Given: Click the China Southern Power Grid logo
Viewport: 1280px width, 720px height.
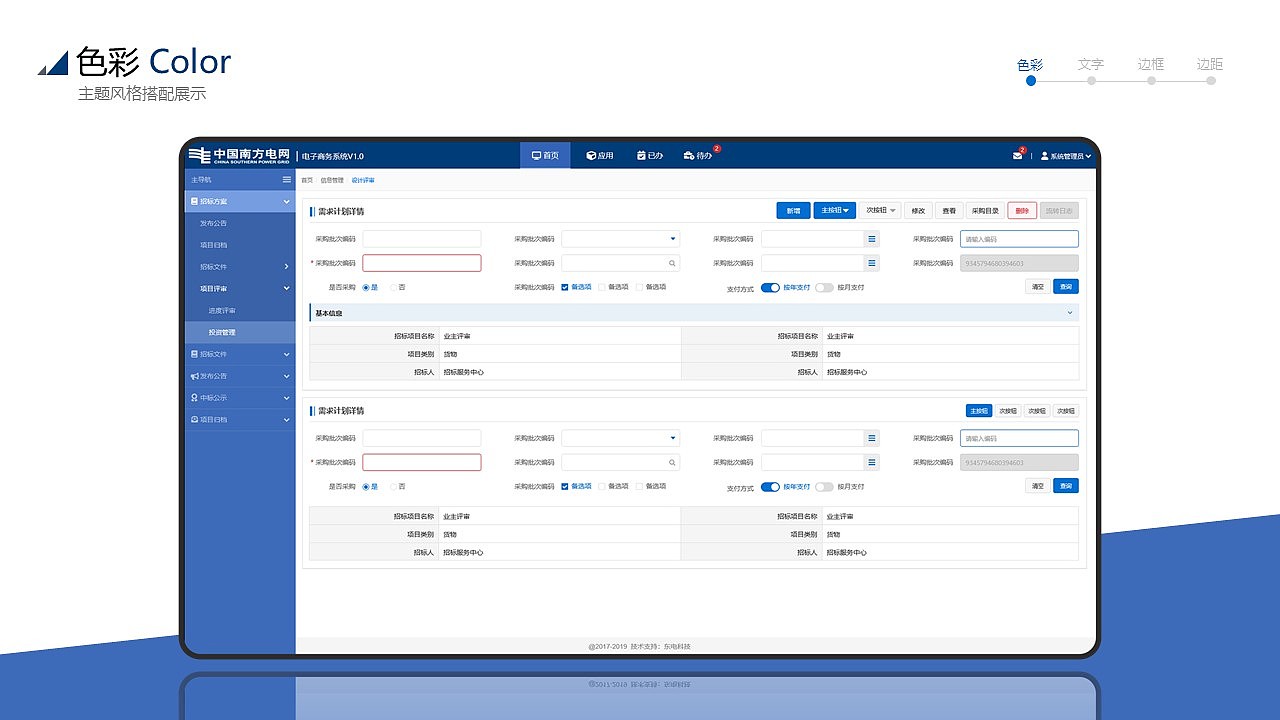Looking at the screenshot, I should click(239, 155).
